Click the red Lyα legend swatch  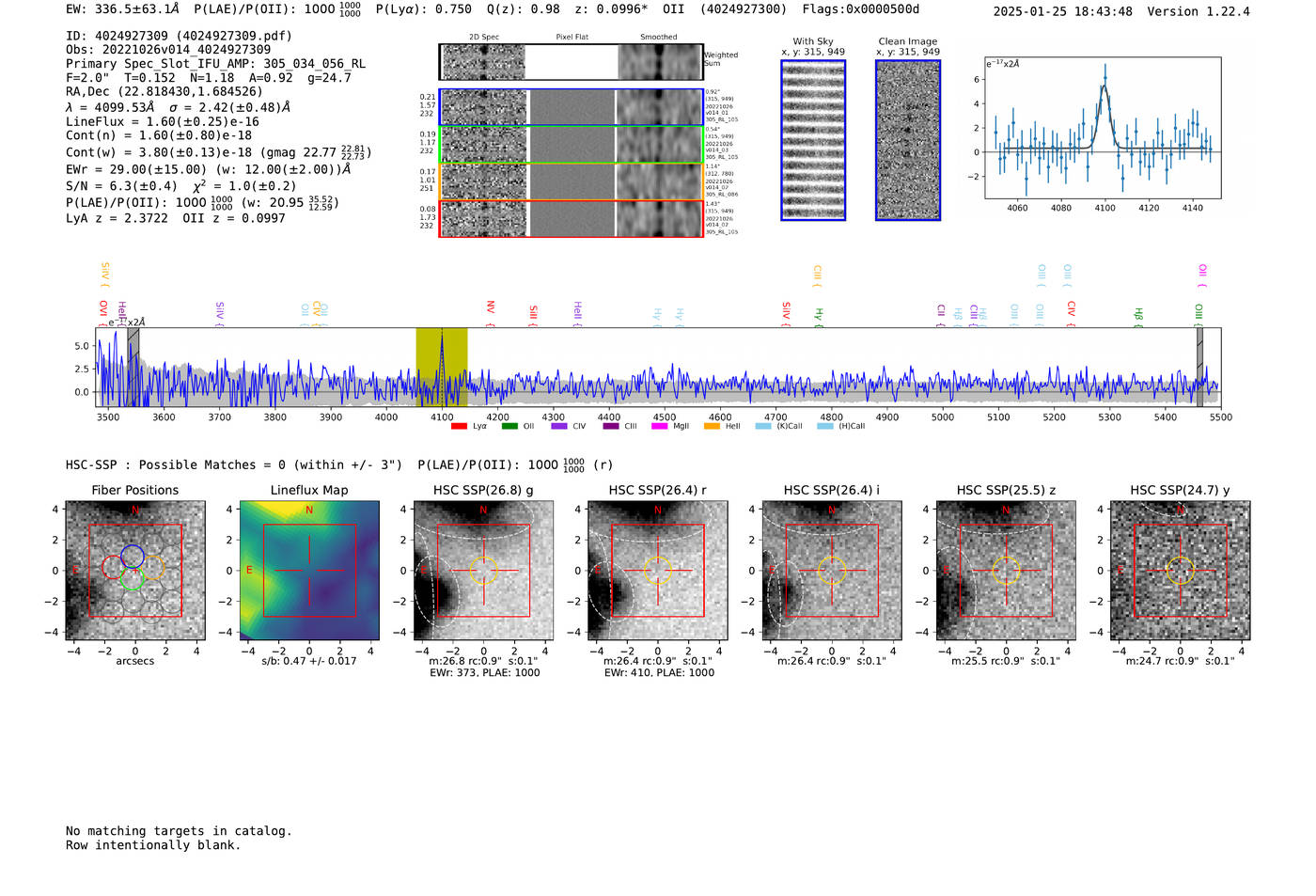pos(459,426)
